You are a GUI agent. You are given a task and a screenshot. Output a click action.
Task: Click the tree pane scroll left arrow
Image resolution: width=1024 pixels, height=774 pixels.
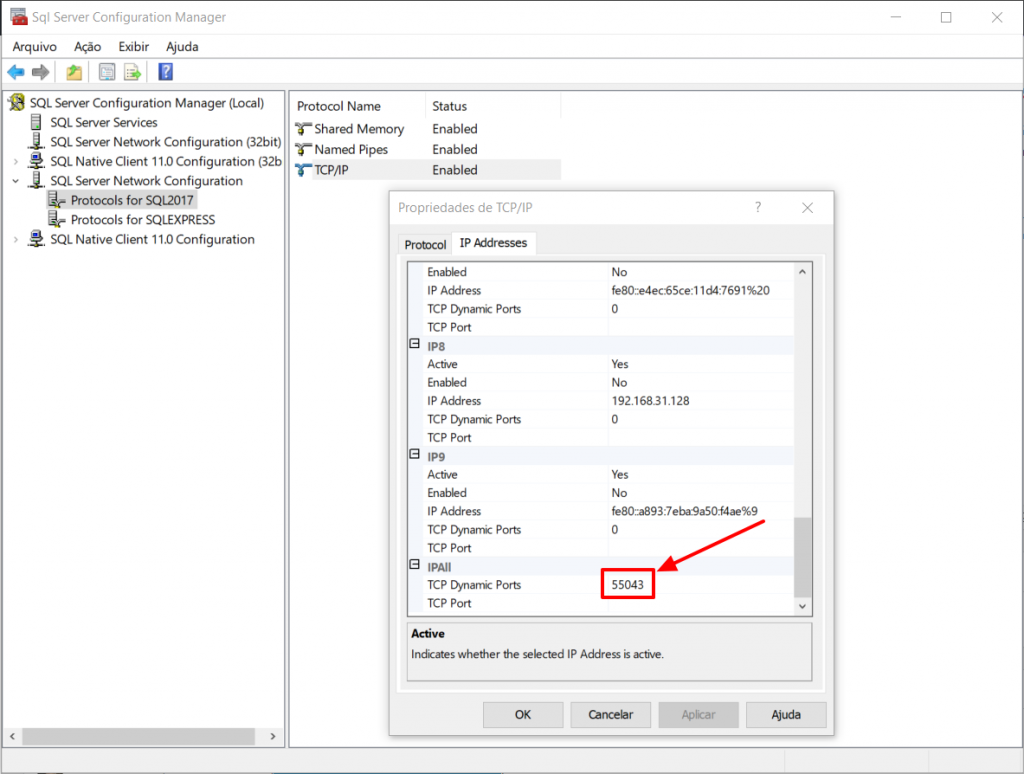coord(12,736)
